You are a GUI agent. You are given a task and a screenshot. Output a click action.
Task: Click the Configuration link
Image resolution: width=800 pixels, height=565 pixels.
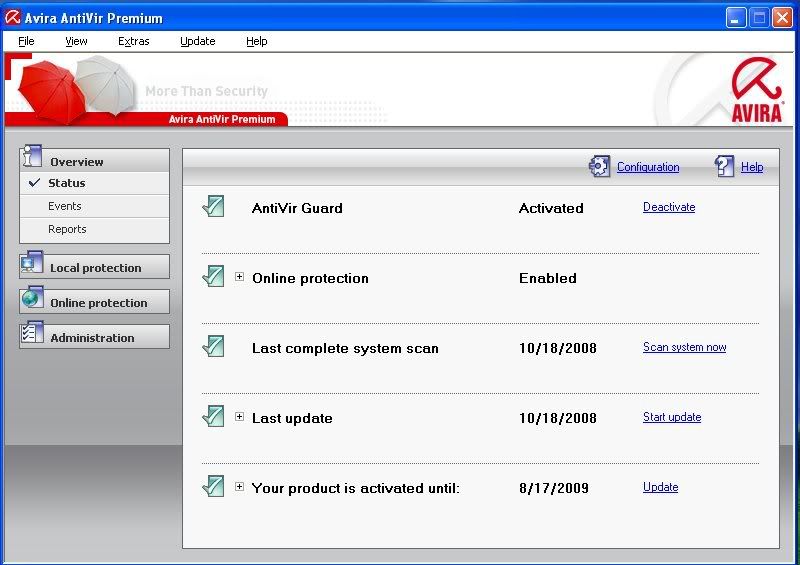click(x=648, y=167)
